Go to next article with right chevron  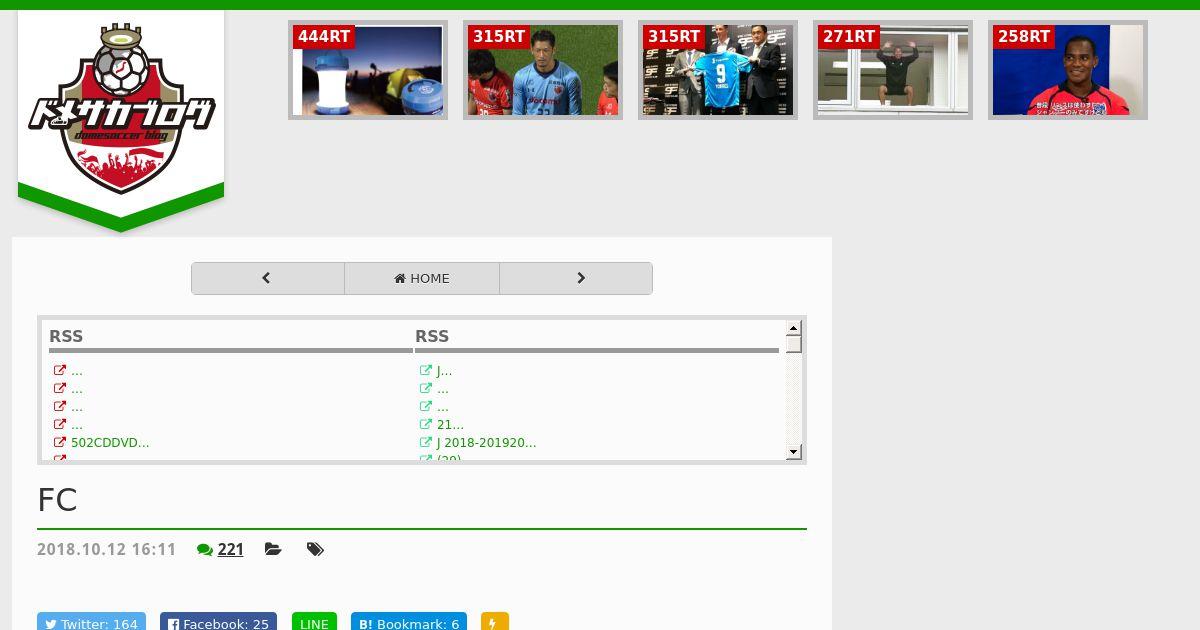(x=576, y=278)
